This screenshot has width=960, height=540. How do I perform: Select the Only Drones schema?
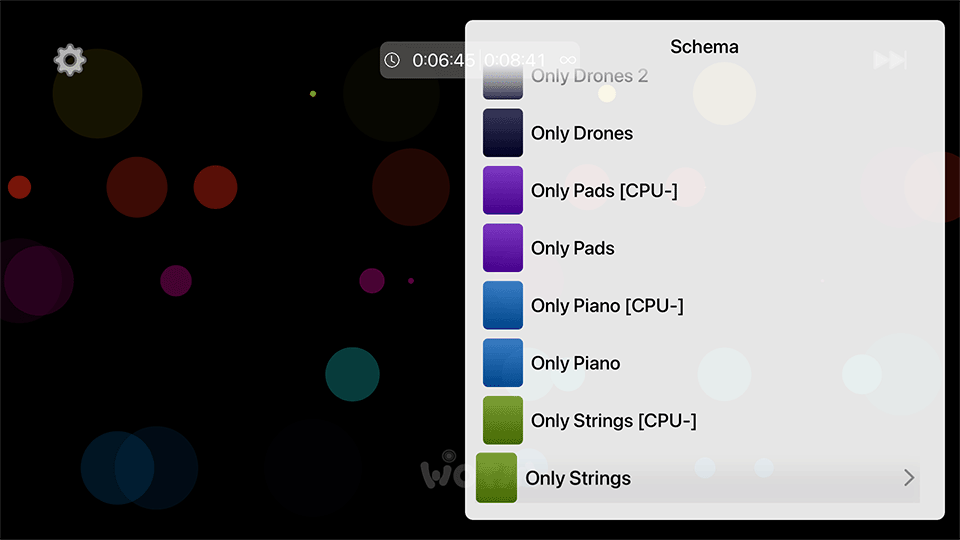(582, 133)
